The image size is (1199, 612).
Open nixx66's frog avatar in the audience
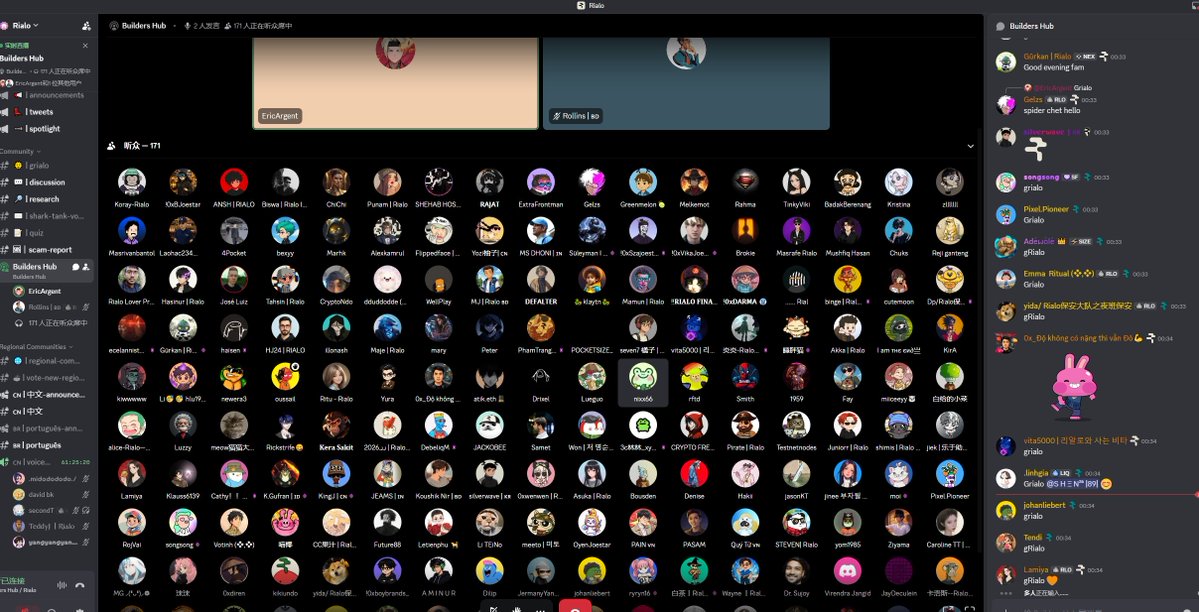(x=643, y=376)
